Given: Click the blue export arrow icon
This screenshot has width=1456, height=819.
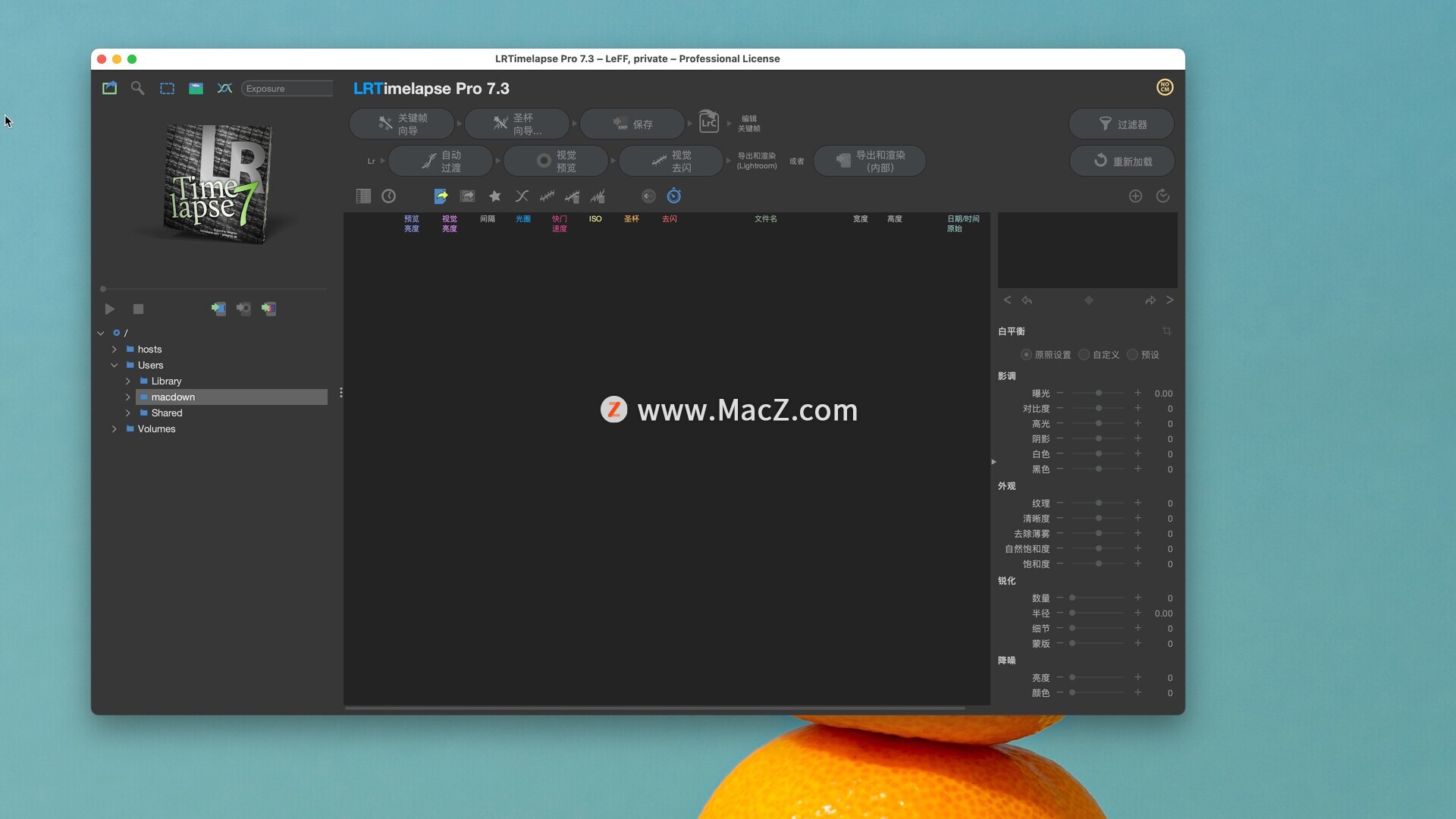Looking at the screenshot, I should tap(441, 196).
